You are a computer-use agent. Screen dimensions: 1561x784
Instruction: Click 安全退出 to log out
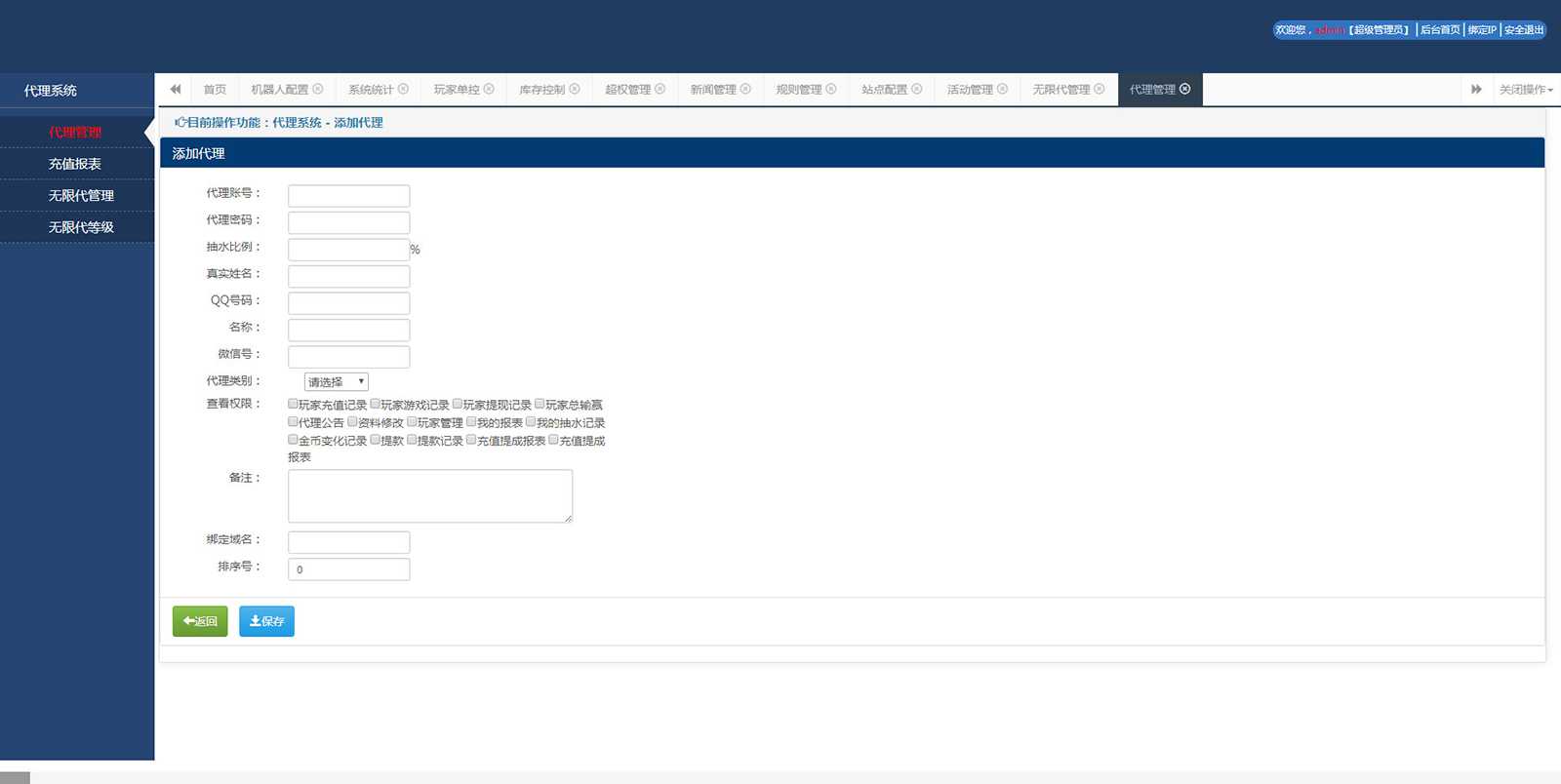(1524, 30)
